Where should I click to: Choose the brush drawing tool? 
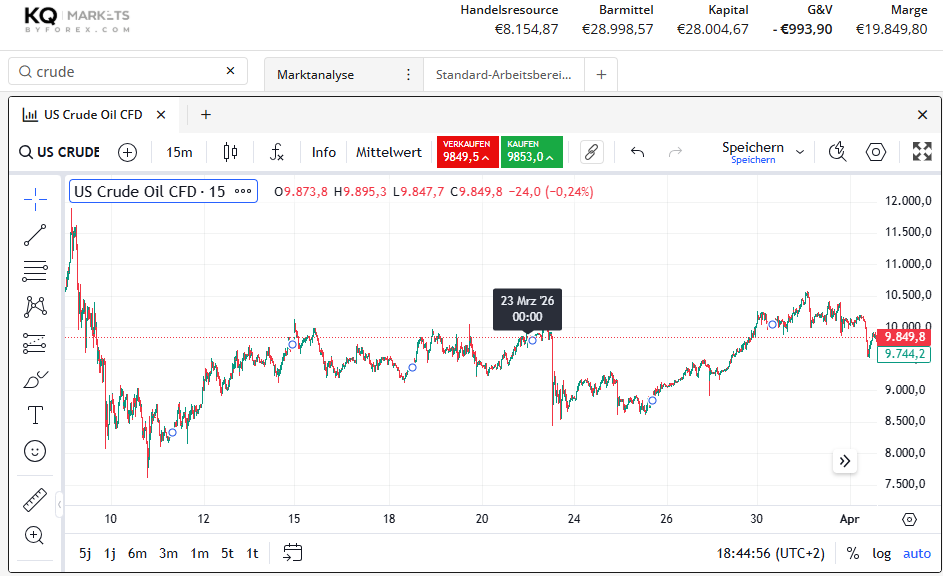(35, 380)
